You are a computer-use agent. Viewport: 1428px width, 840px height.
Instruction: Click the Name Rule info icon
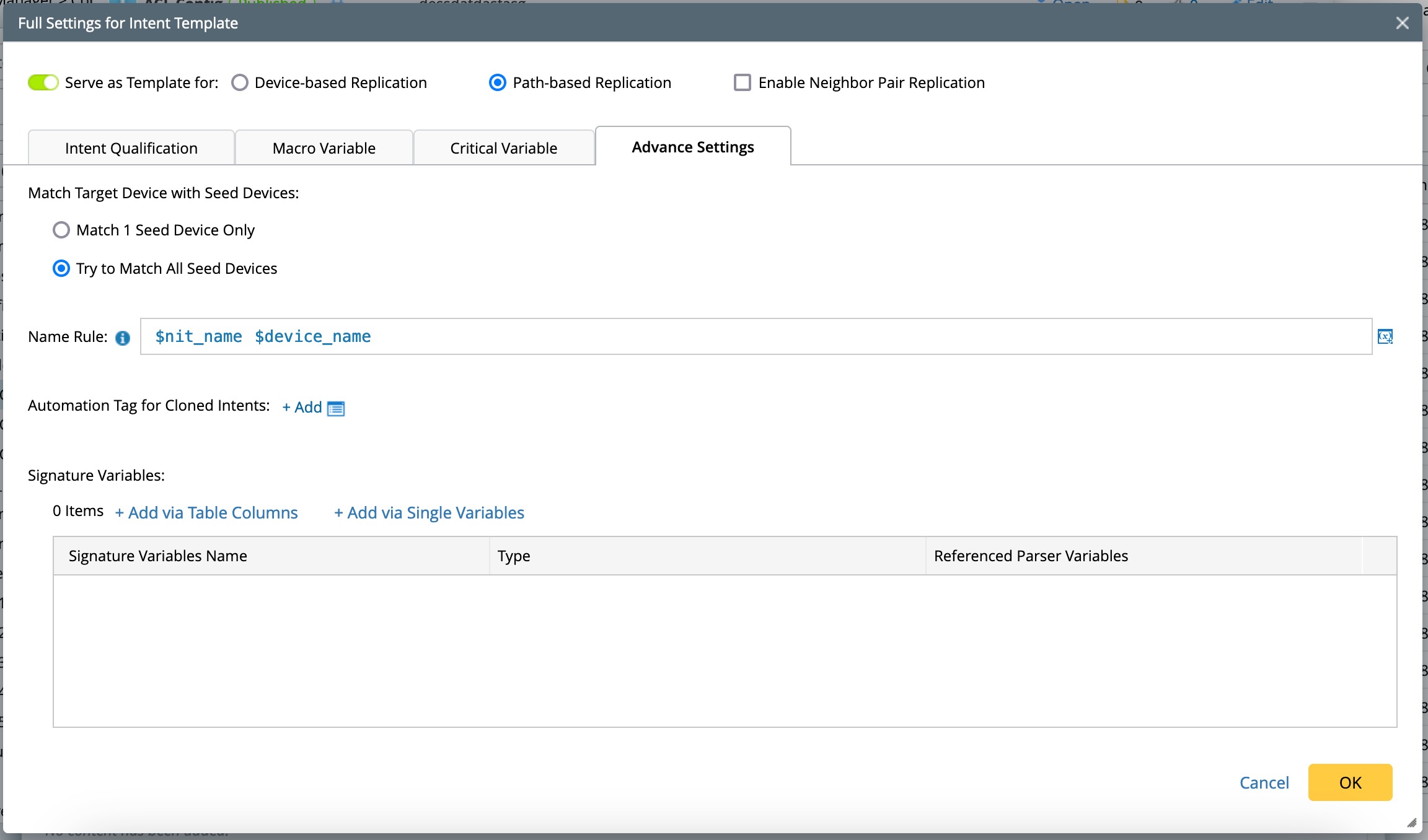(x=123, y=338)
